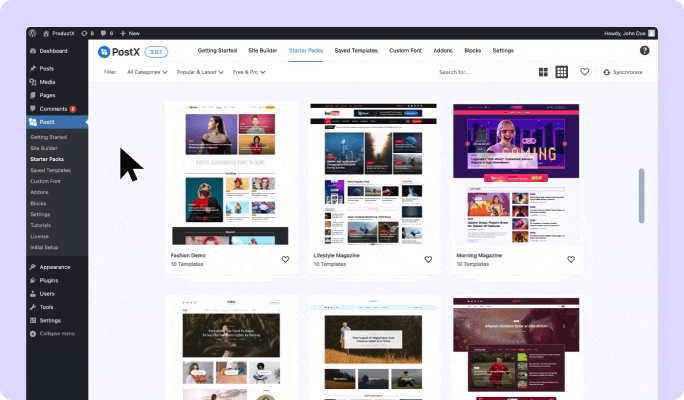
Task: Open the main Settings sidebar item
Action: (x=57, y=320)
